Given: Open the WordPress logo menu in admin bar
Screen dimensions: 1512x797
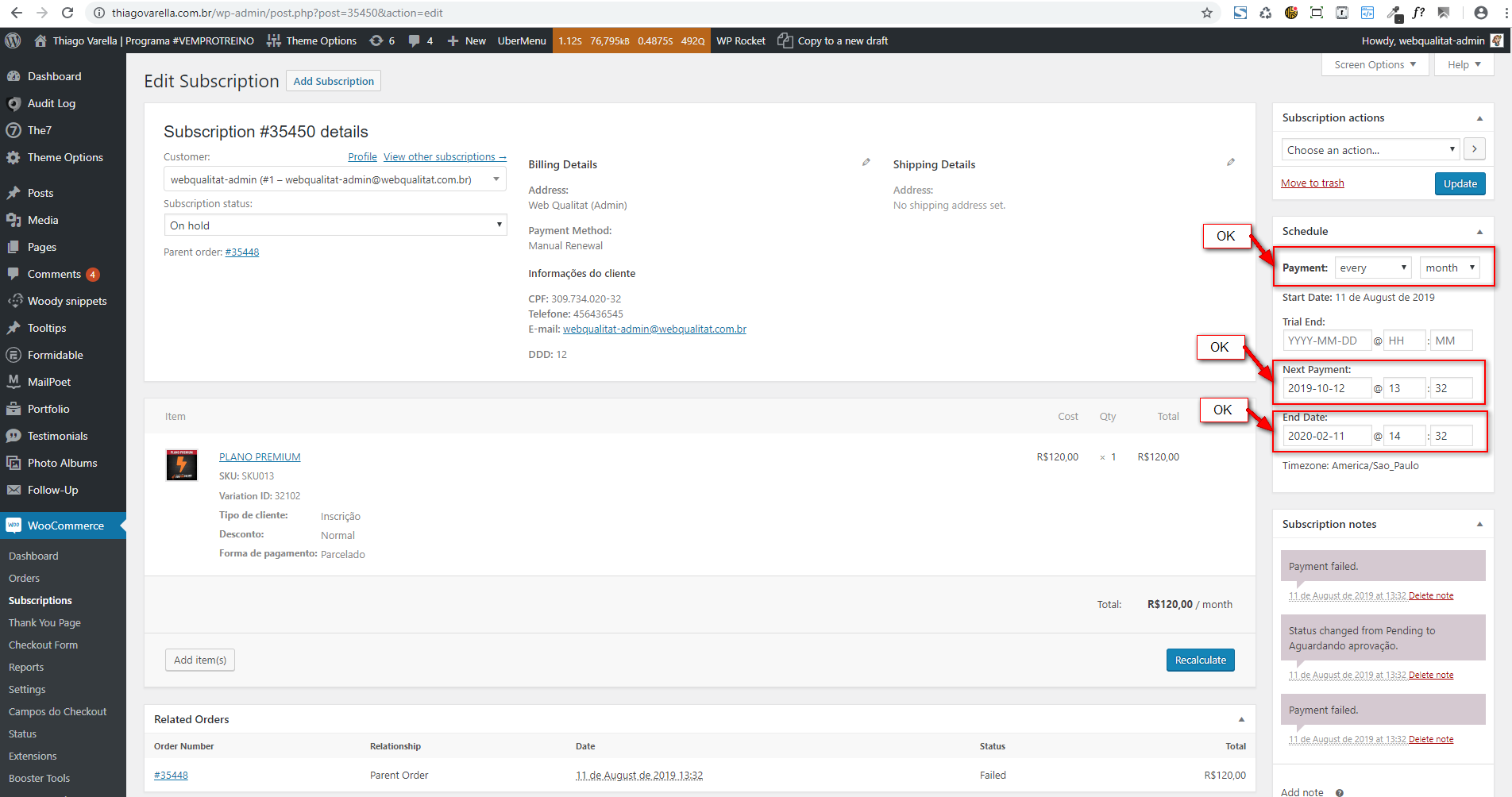Looking at the screenshot, I should [13, 40].
